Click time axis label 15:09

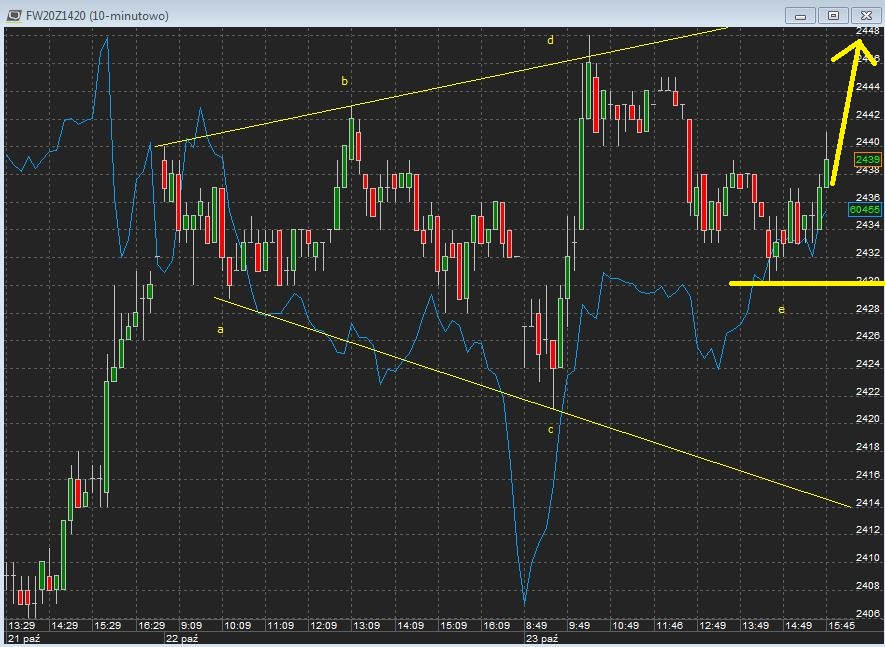pyautogui.click(x=454, y=625)
